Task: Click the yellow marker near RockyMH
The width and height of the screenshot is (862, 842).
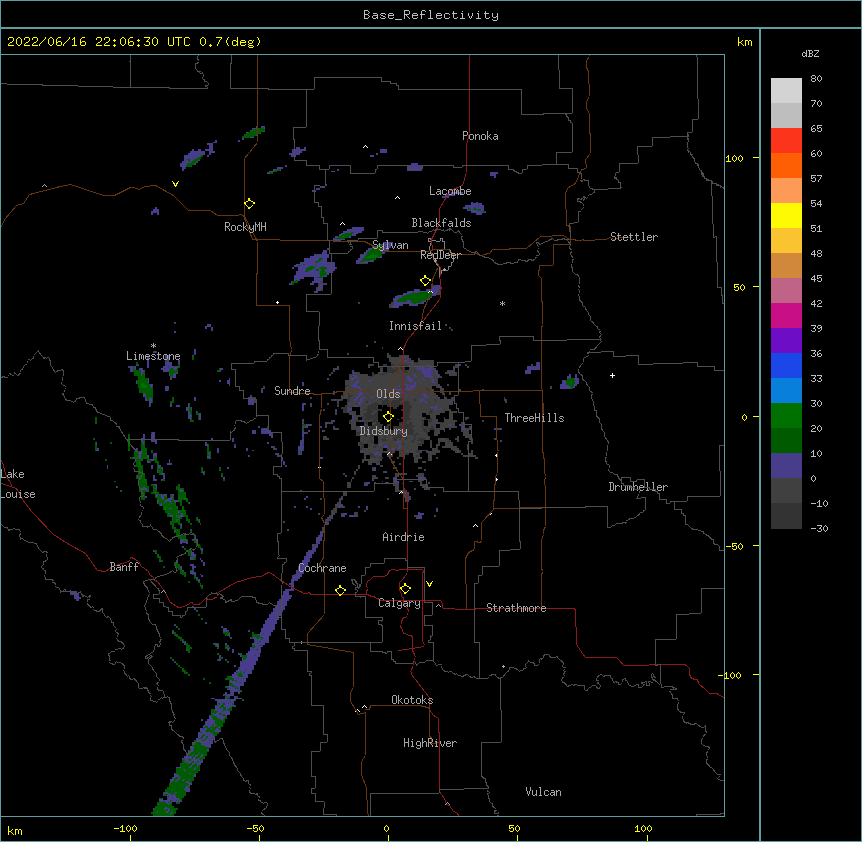Action: click(x=250, y=204)
